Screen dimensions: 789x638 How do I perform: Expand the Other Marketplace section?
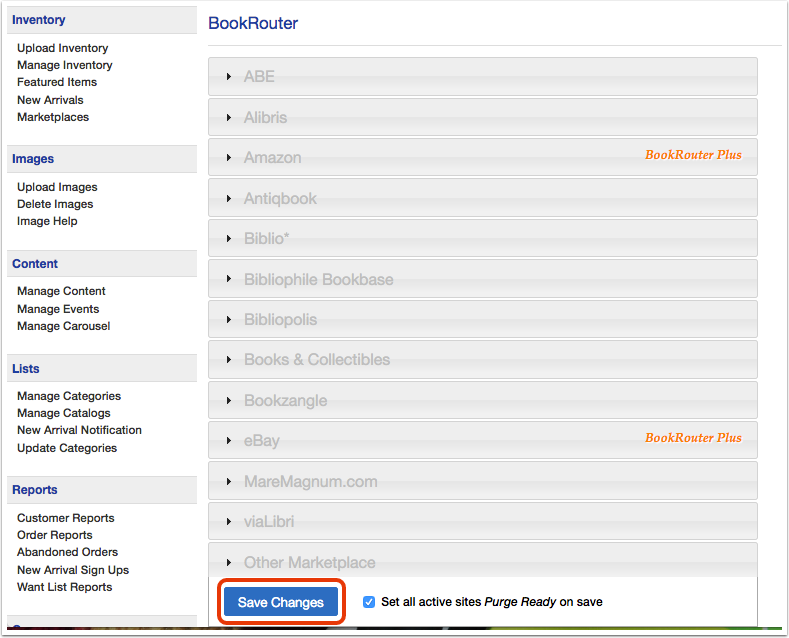click(483, 561)
